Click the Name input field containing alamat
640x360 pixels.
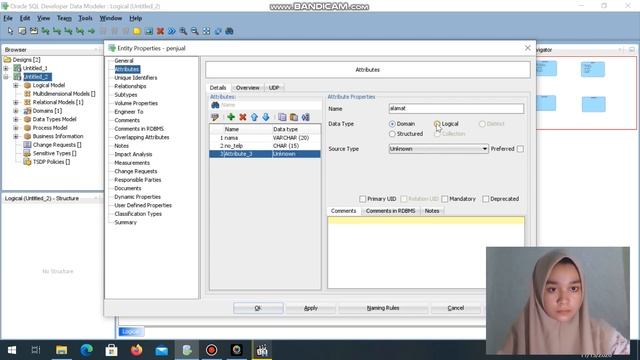coord(456,109)
